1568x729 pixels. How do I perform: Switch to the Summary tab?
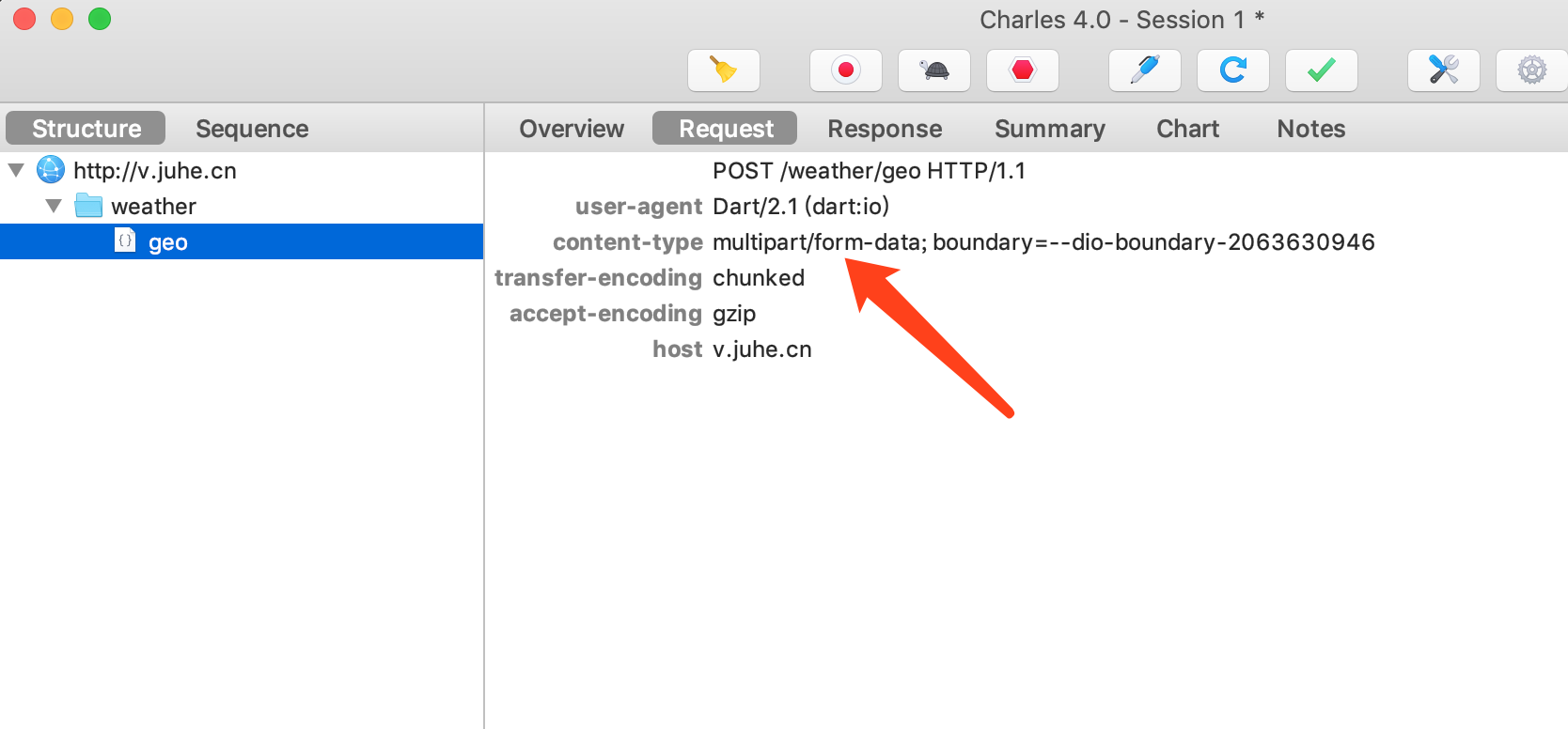1050,129
